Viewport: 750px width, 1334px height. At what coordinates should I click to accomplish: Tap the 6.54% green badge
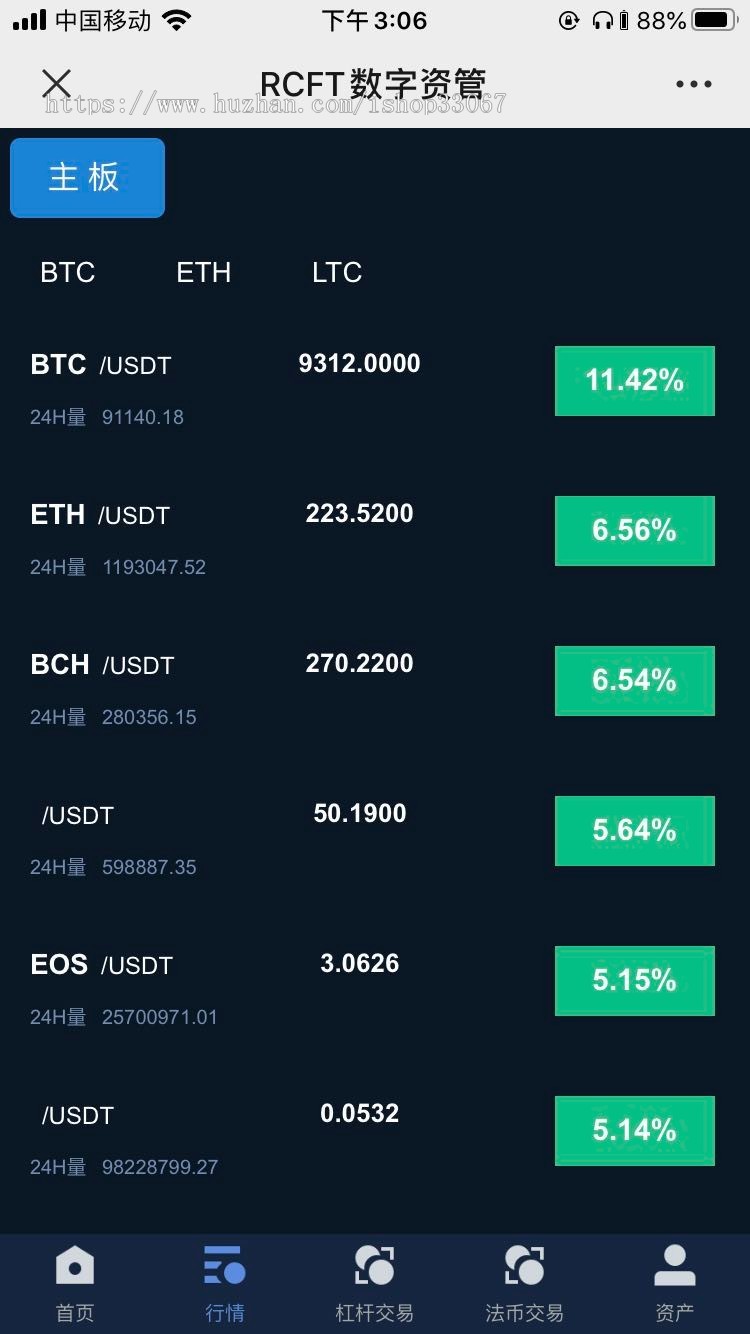pyautogui.click(x=634, y=680)
